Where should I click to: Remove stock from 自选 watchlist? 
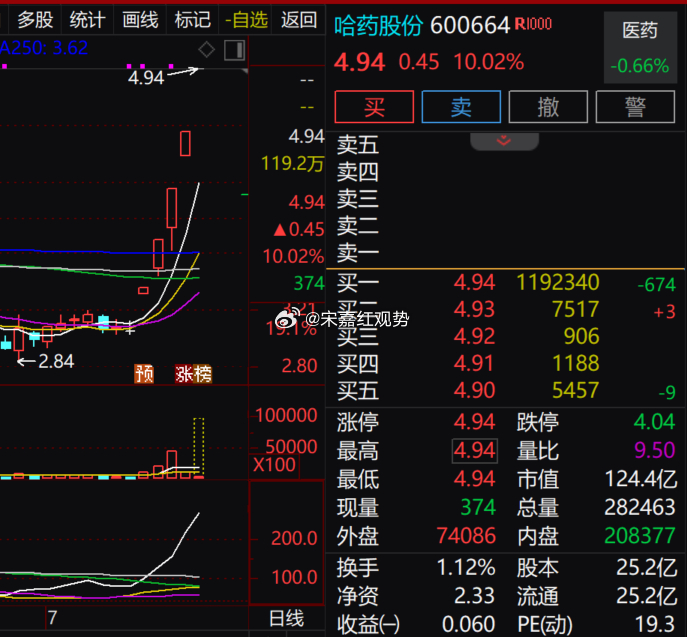click(246, 20)
